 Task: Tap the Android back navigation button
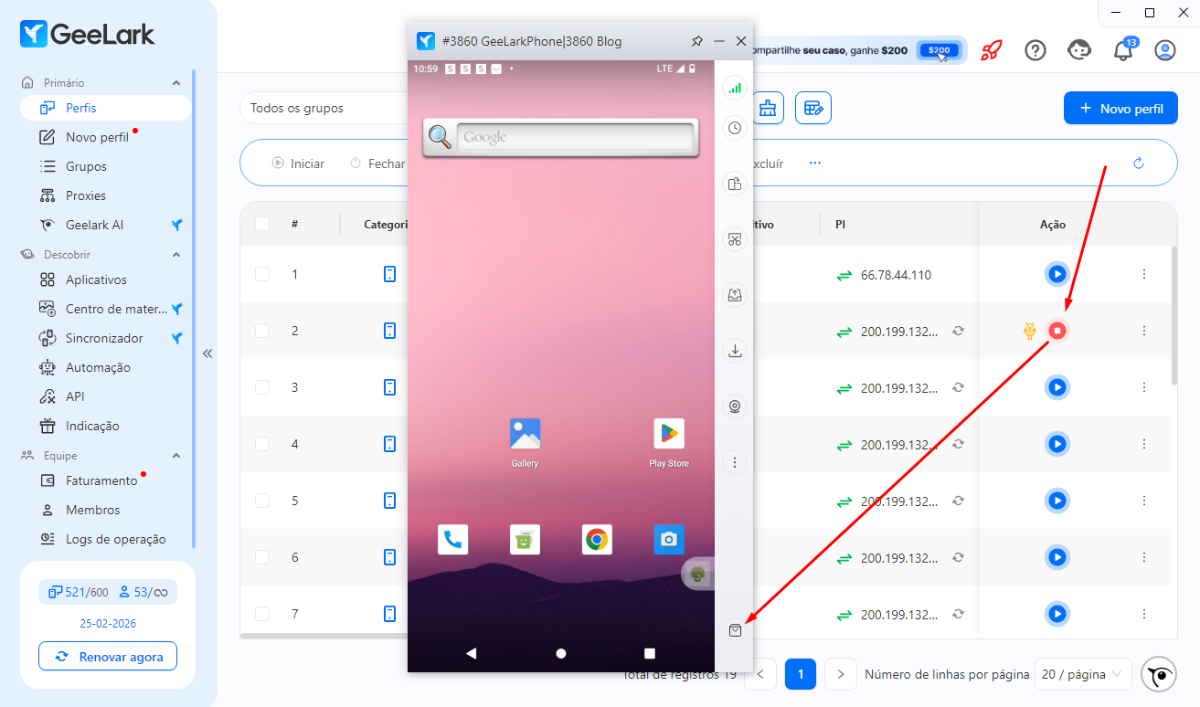click(471, 653)
